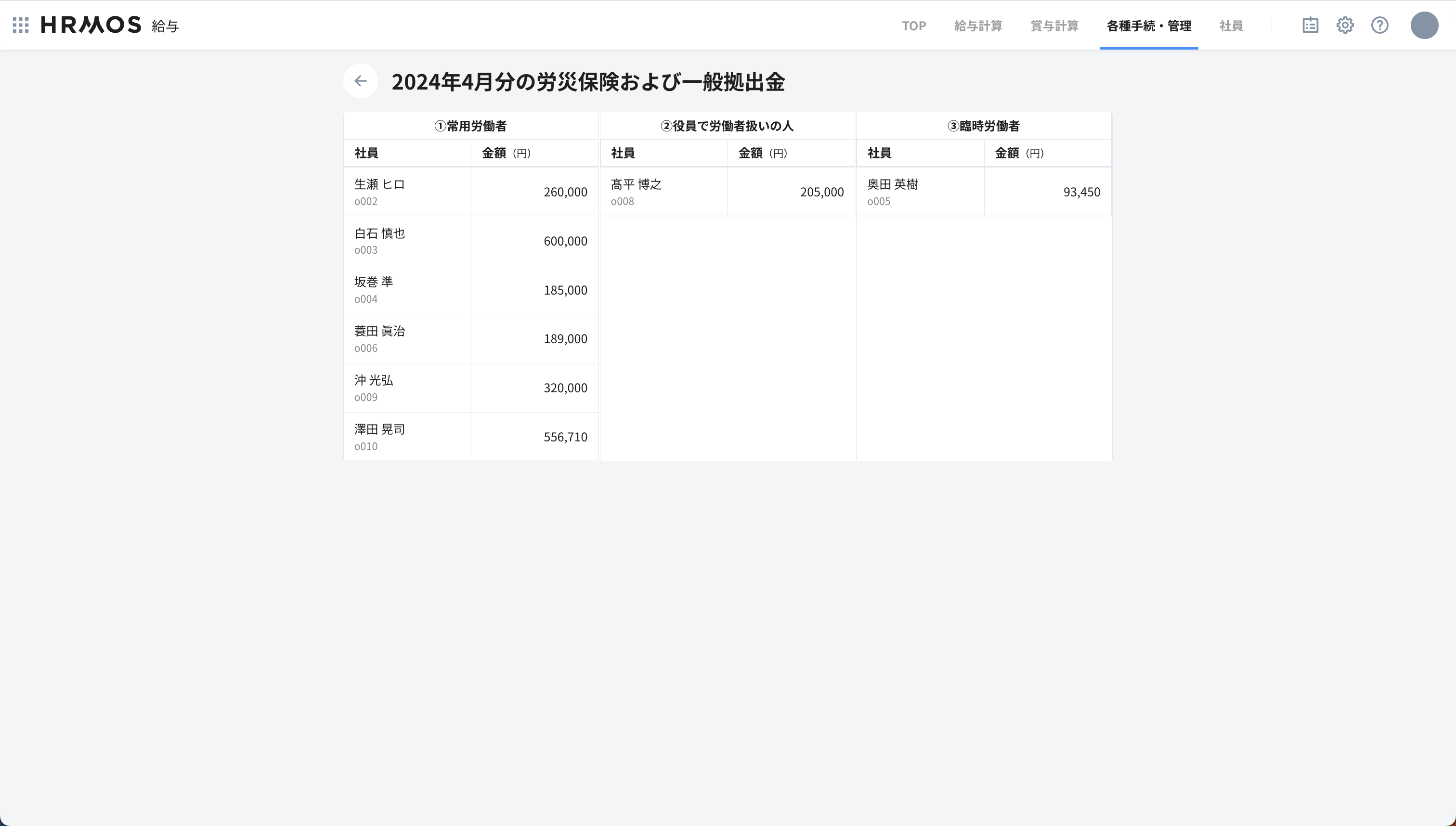Open the 社員 tab
The height and width of the screenshot is (826, 1456).
(x=1231, y=26)
